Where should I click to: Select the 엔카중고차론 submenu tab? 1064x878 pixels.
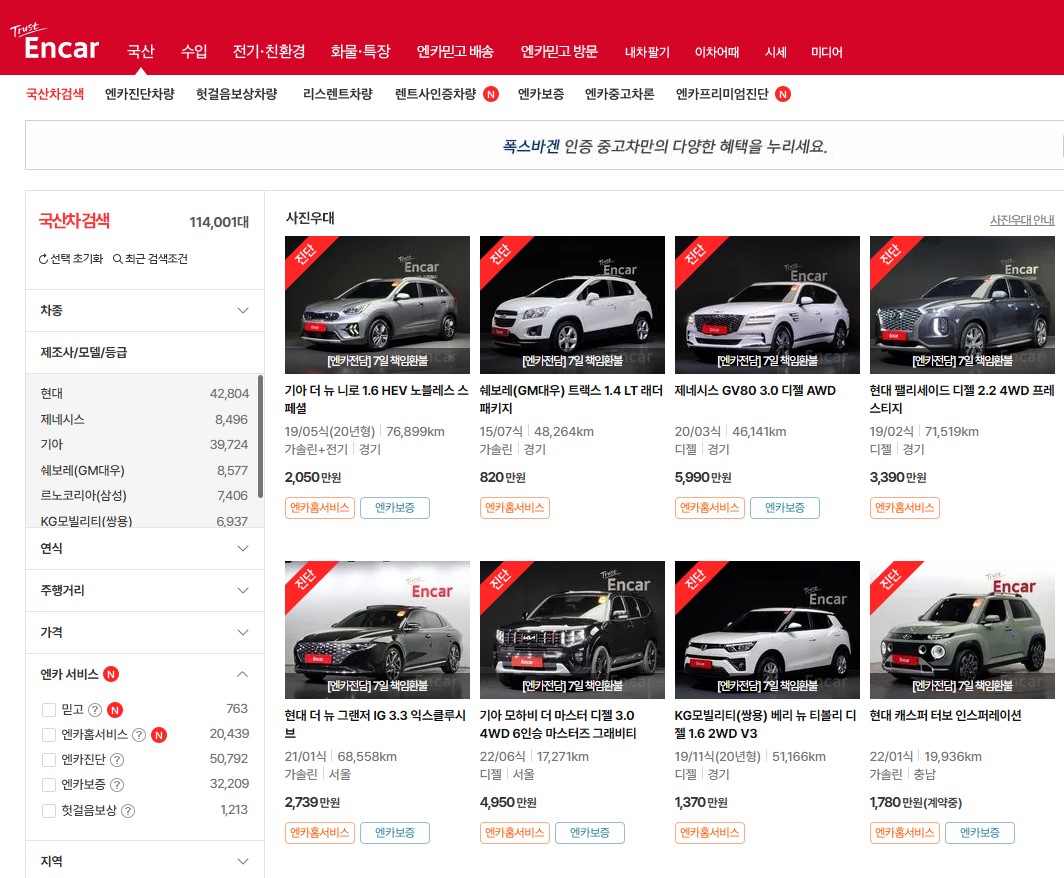[620, 94]
